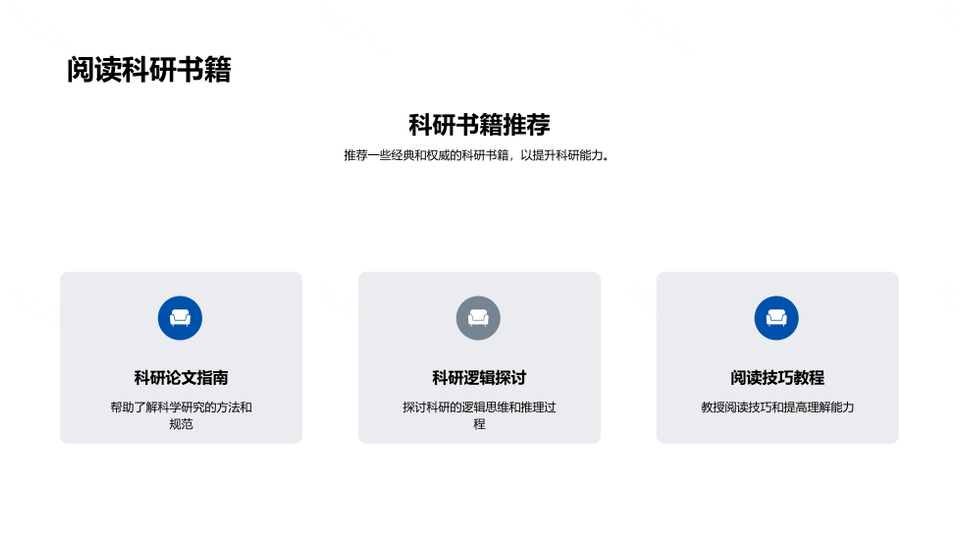The image size is (960, 548).
Task: Click the single character 程 in the middle card
Action: (479, 424)
